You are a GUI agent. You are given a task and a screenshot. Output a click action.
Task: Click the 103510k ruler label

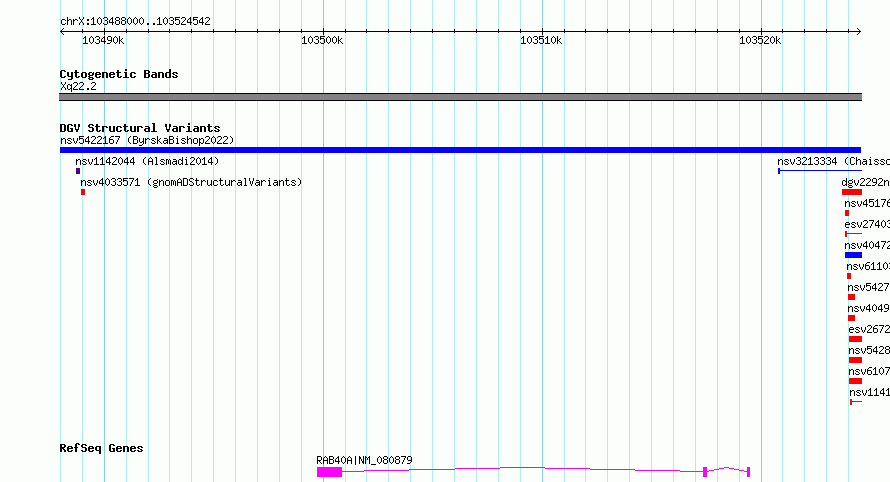541,40
